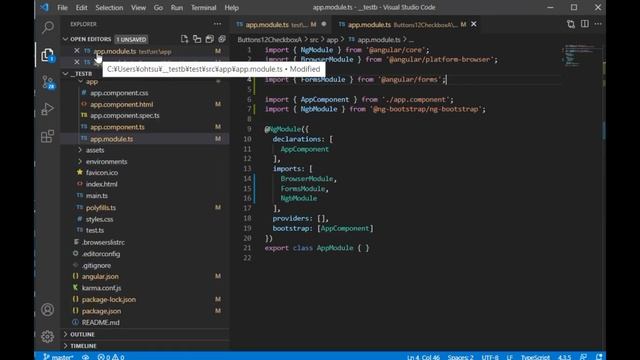Click Close All Editors icon in Open Editors
The width and height of the screenshot is (640, 360).
[222, 39]
